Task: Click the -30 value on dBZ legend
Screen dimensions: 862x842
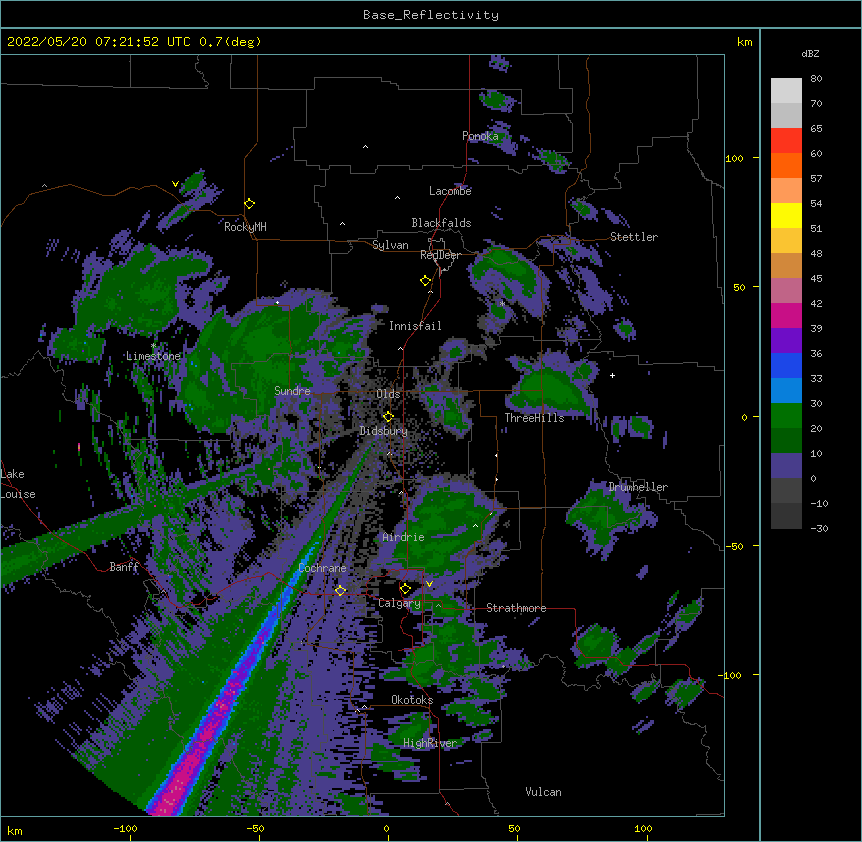Action: pyautogui.click(x=819, y=529)
